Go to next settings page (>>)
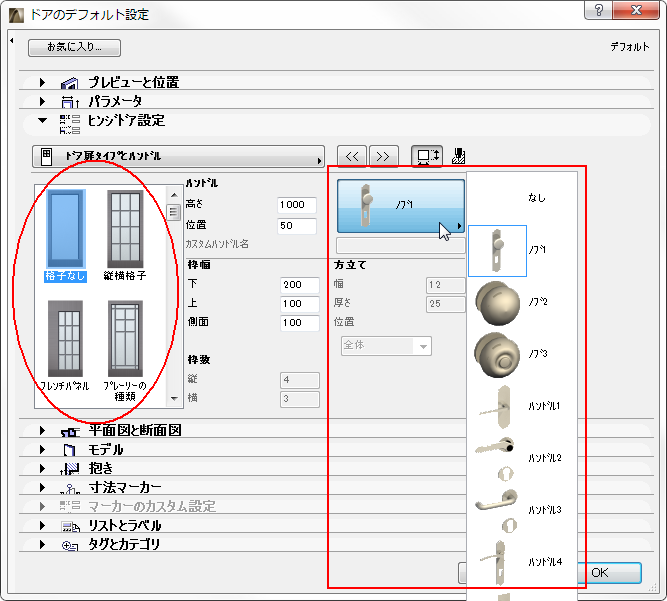Image resolution: width=667 pixels, height=601 pixels. click(x=383, y=157)
